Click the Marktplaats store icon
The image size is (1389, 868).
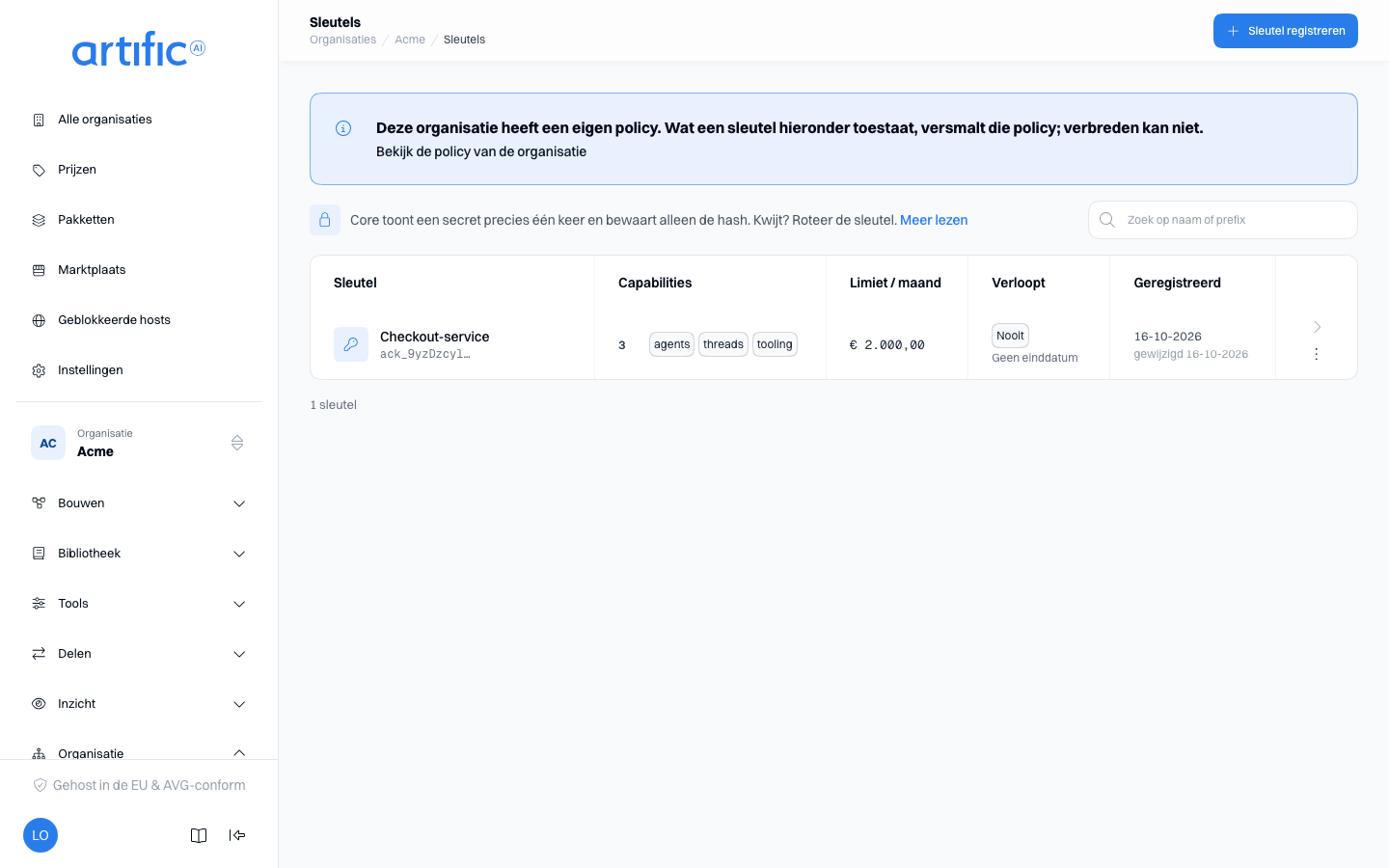(x=39, y=270)
